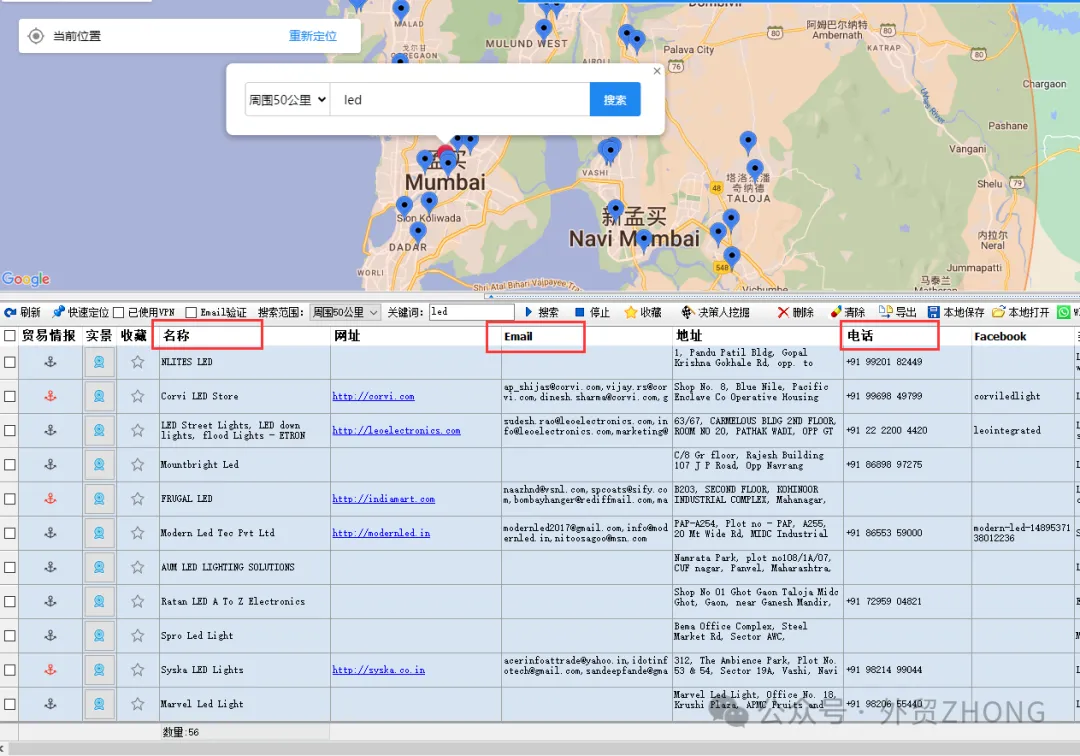1080x756 pixels.
Task: Click the blue 搜索 button on map
Action: pos(615,100)
